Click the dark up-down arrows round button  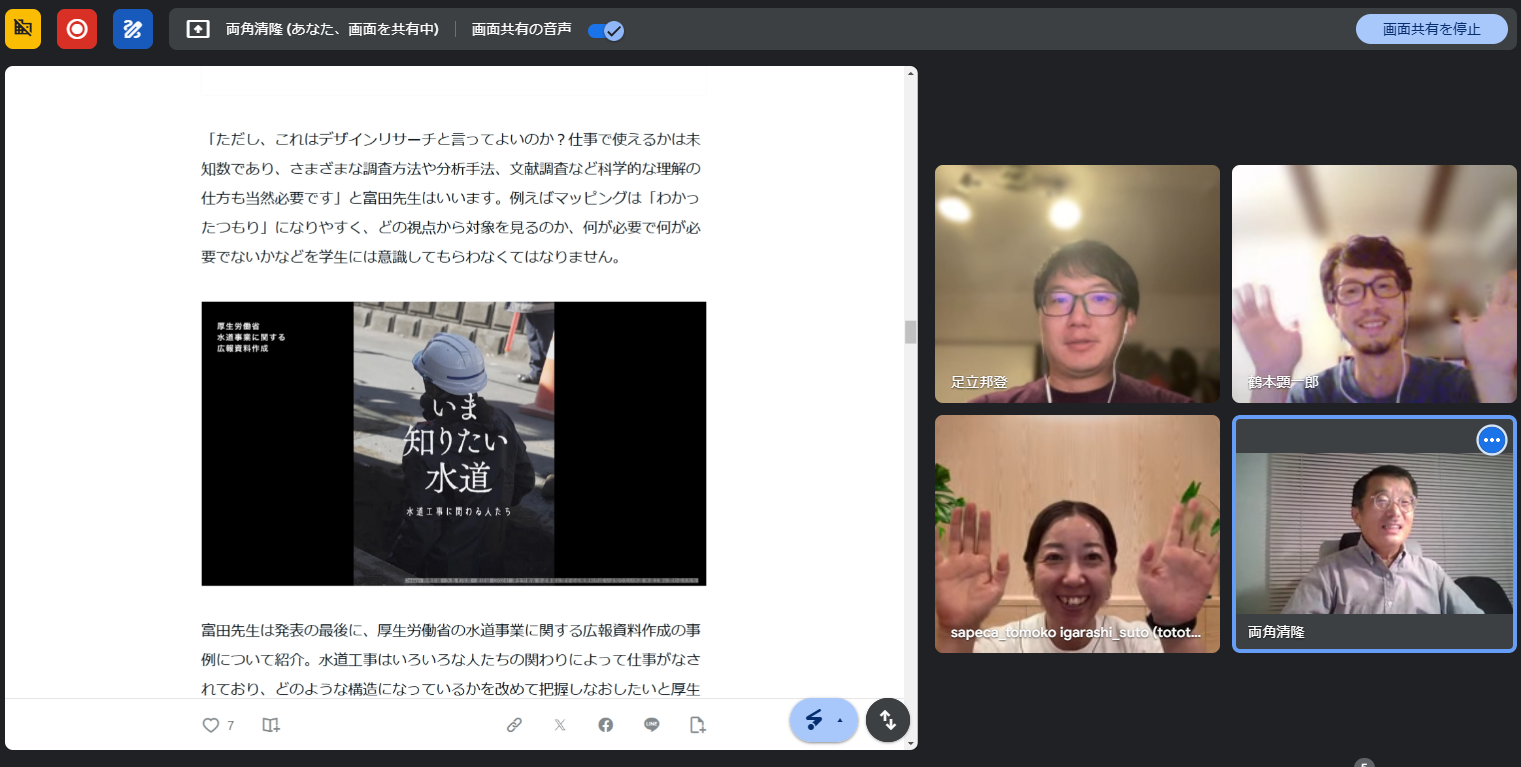click(887, 720)
